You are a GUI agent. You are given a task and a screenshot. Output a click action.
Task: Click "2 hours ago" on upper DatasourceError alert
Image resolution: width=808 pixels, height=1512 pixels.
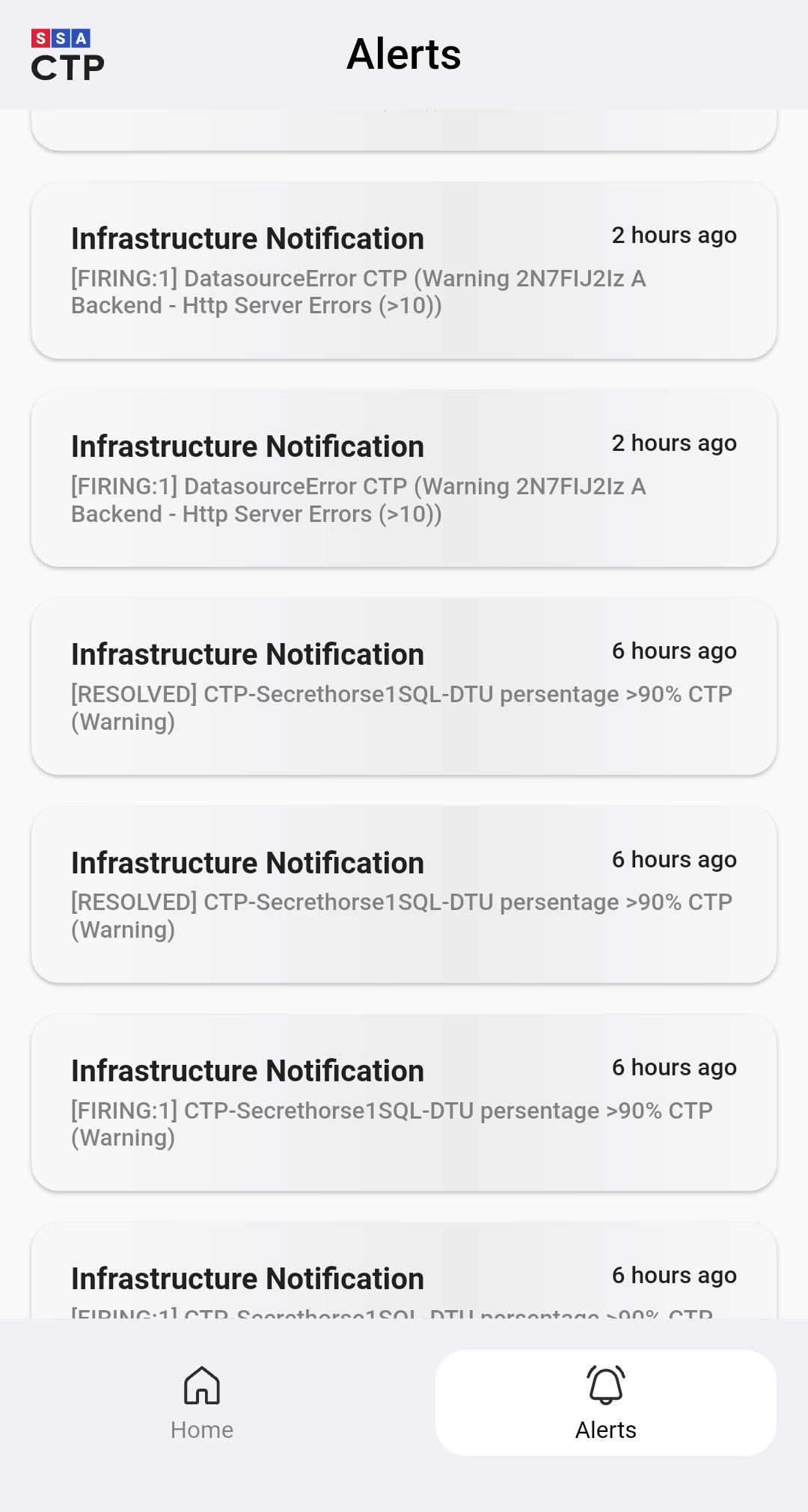click(x=674, y=236)
